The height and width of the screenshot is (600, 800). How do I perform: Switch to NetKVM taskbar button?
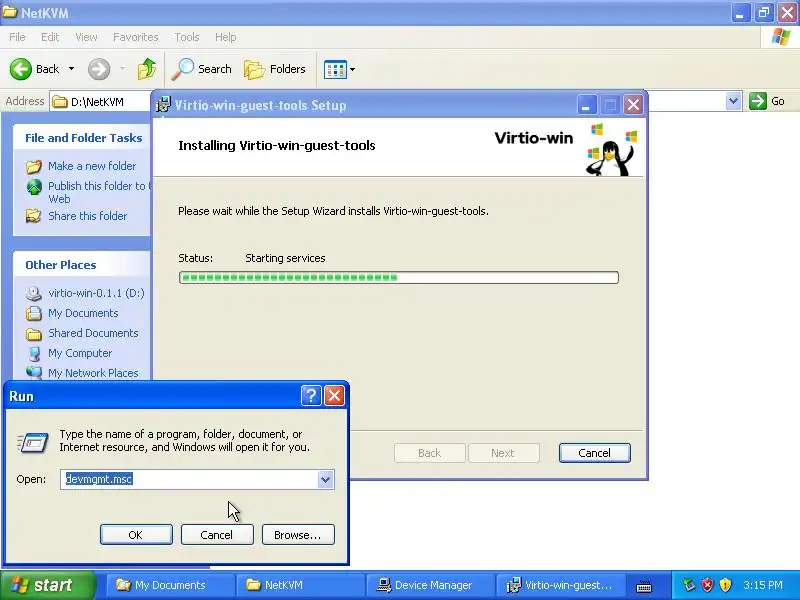tap(299, 585)
